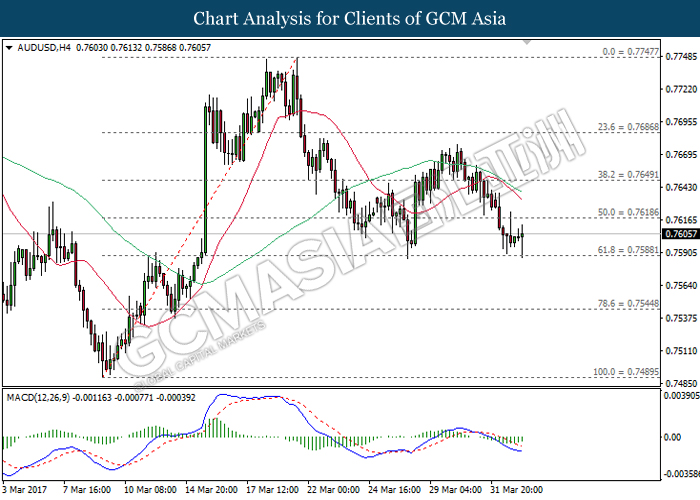
Task: Click the MACD scale value 0.003905
Action: coord(681,396)
